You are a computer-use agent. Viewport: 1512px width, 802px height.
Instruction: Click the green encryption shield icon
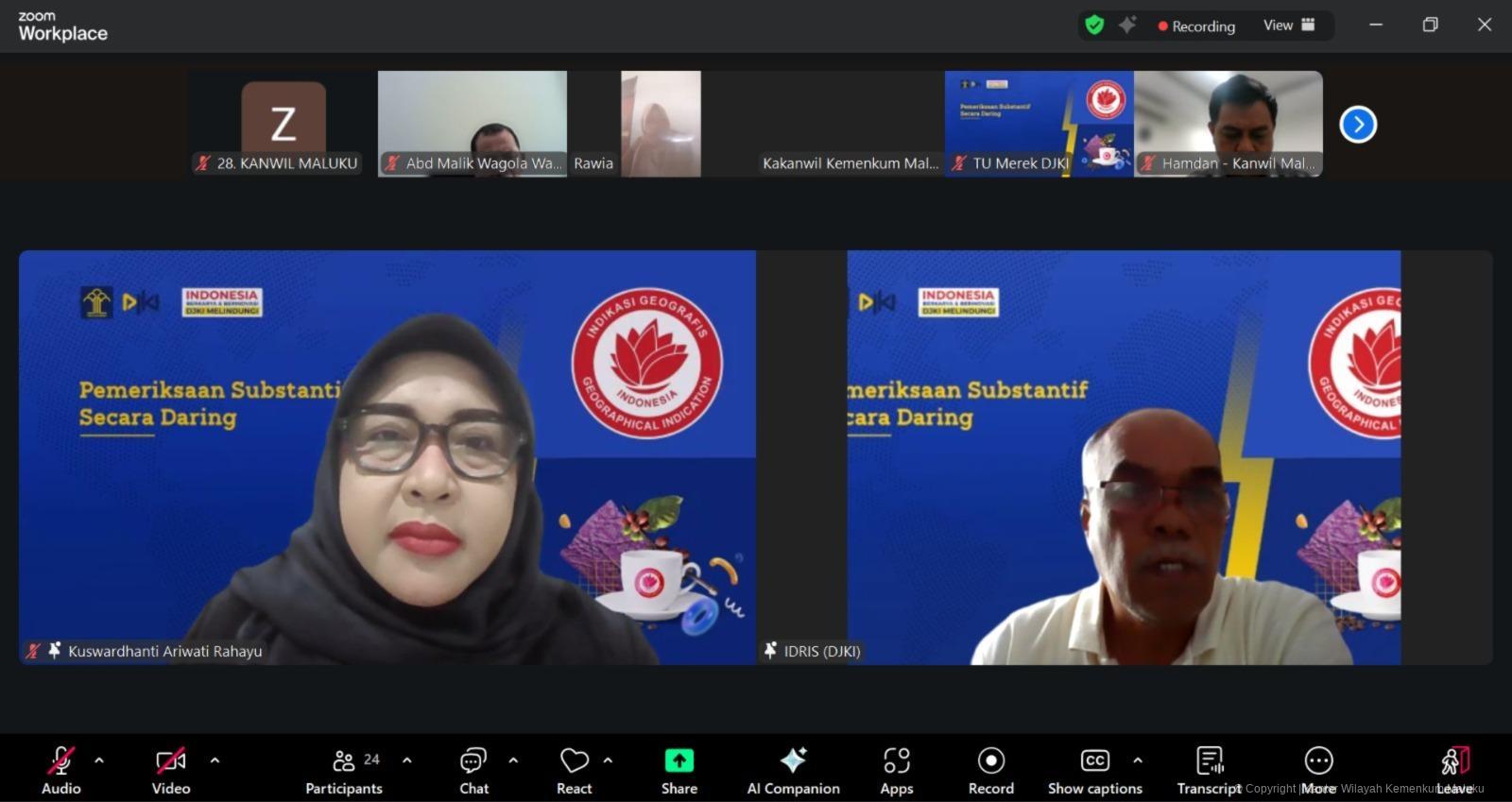pyautogui.click(x=1094, y=26)
